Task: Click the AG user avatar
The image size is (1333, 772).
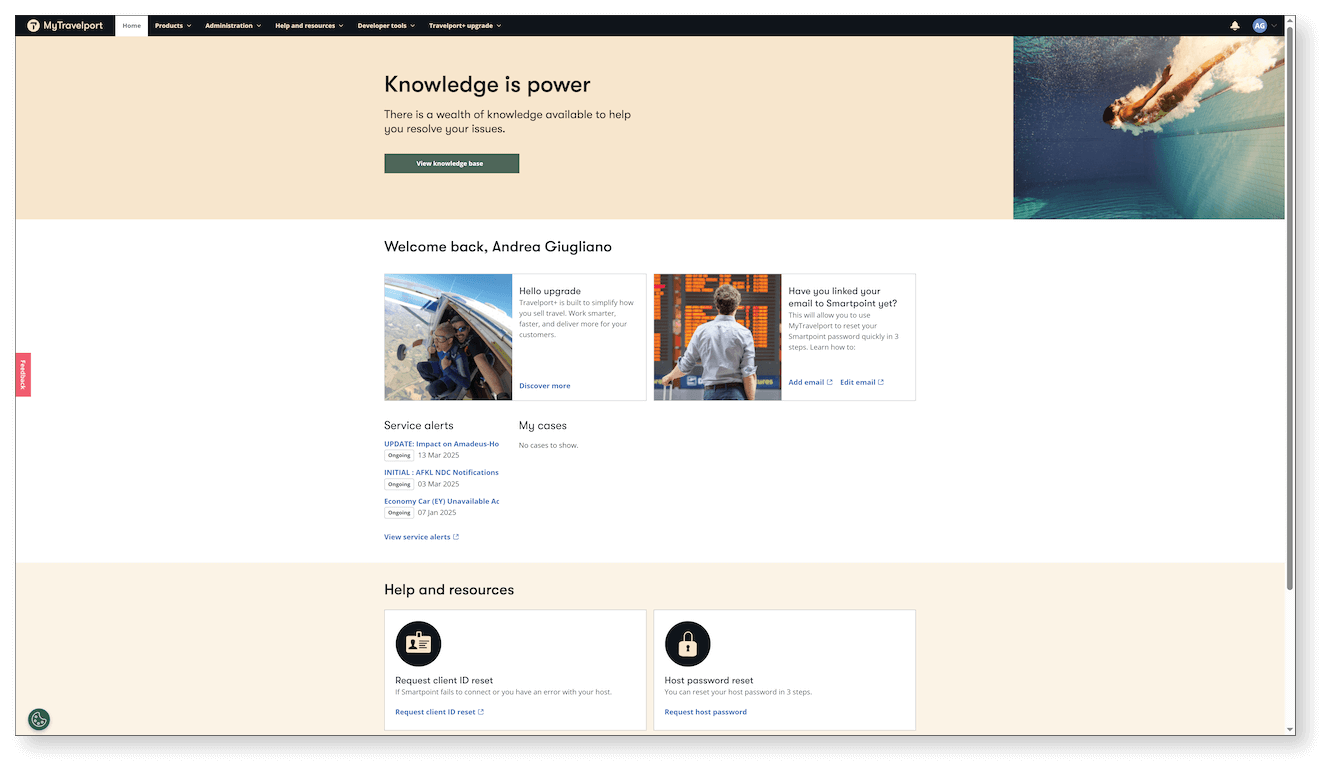Action: coord(1260,26)
